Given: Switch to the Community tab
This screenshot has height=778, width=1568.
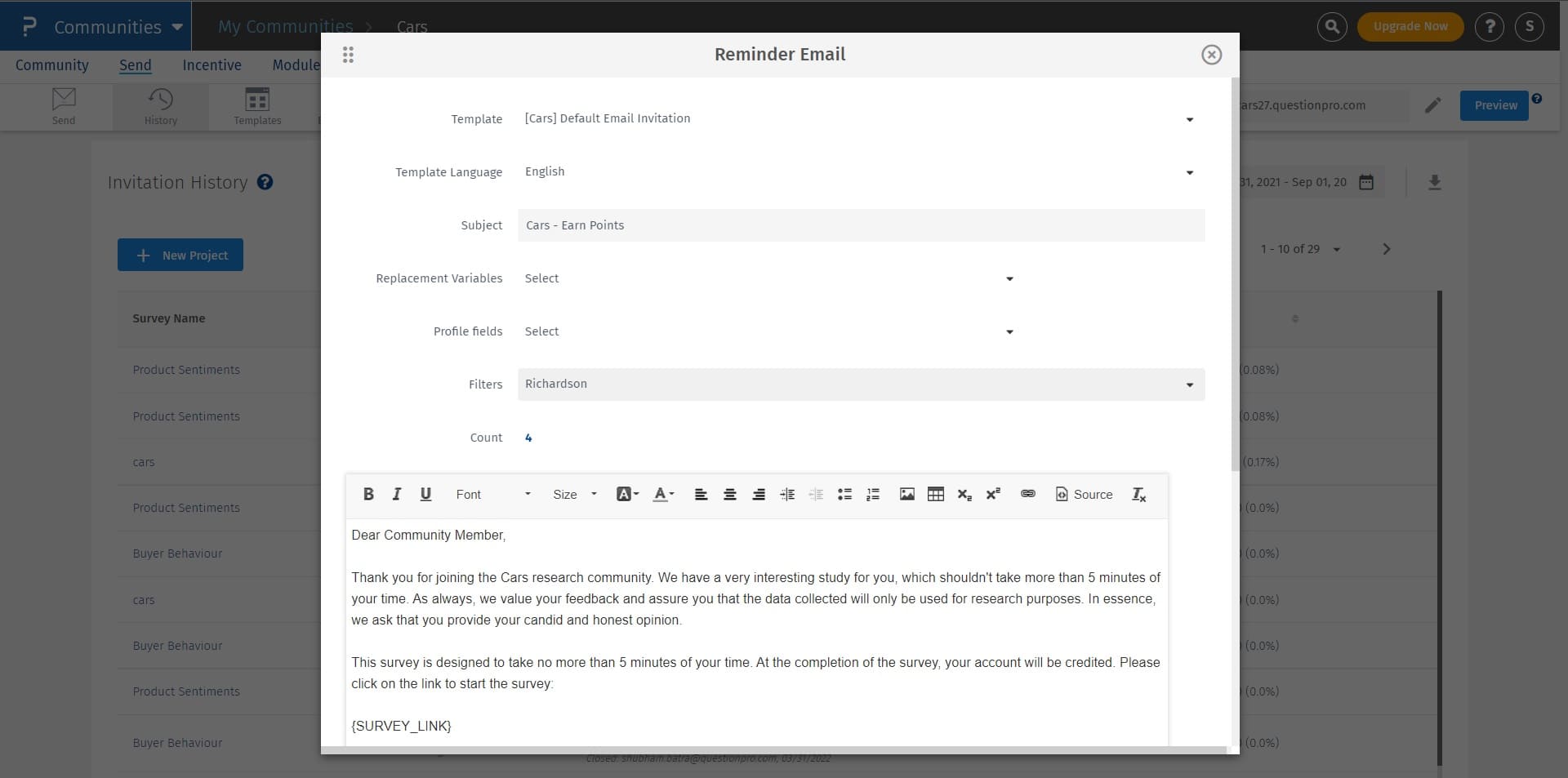Looking at the screenshot, I should click(52, 65).
